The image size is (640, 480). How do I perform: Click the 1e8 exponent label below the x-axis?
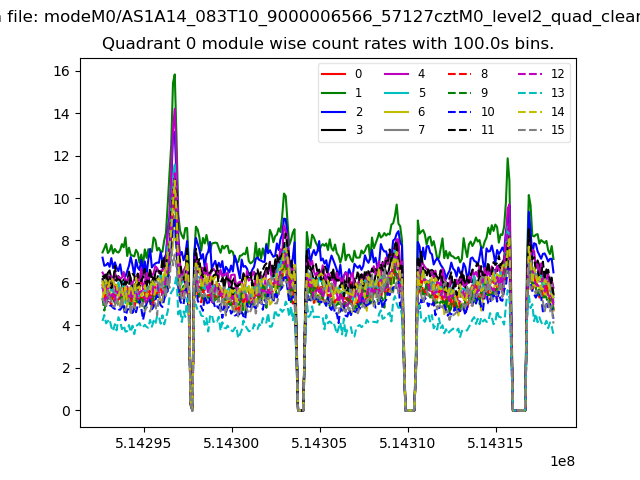563,461
